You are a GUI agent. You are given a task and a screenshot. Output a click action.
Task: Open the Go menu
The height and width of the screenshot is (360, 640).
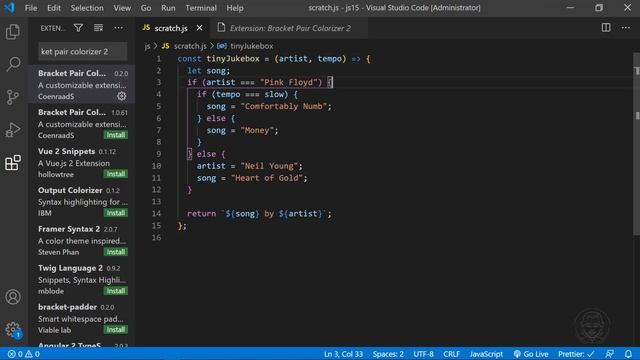click(146, 8)
